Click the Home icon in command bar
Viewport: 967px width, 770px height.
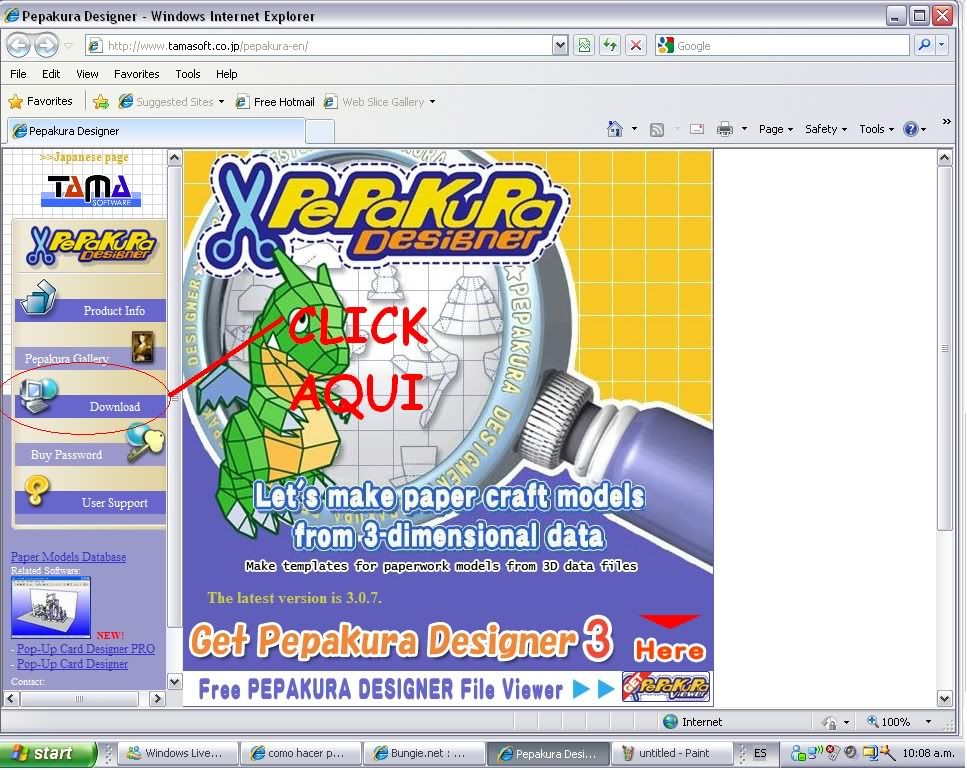pyautogui.click(x=615, y=129)
